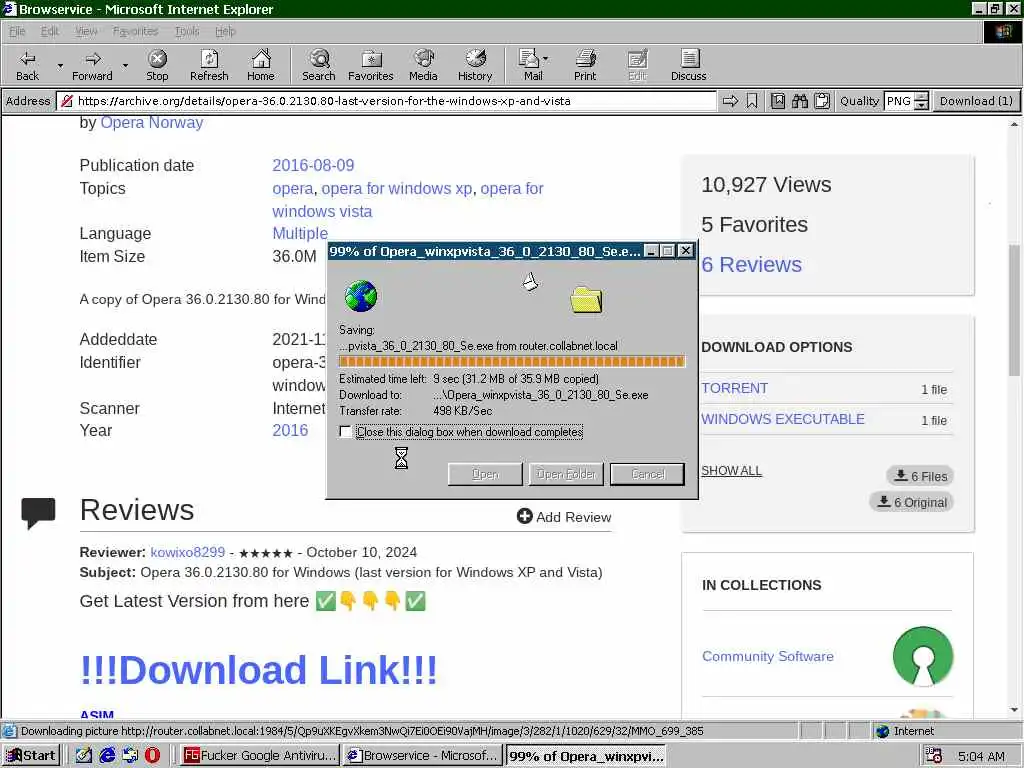Viewport: 1024px width, 768px height.
Task: Click the Back arrow toolbar button
Action: (x=27, y=65)
